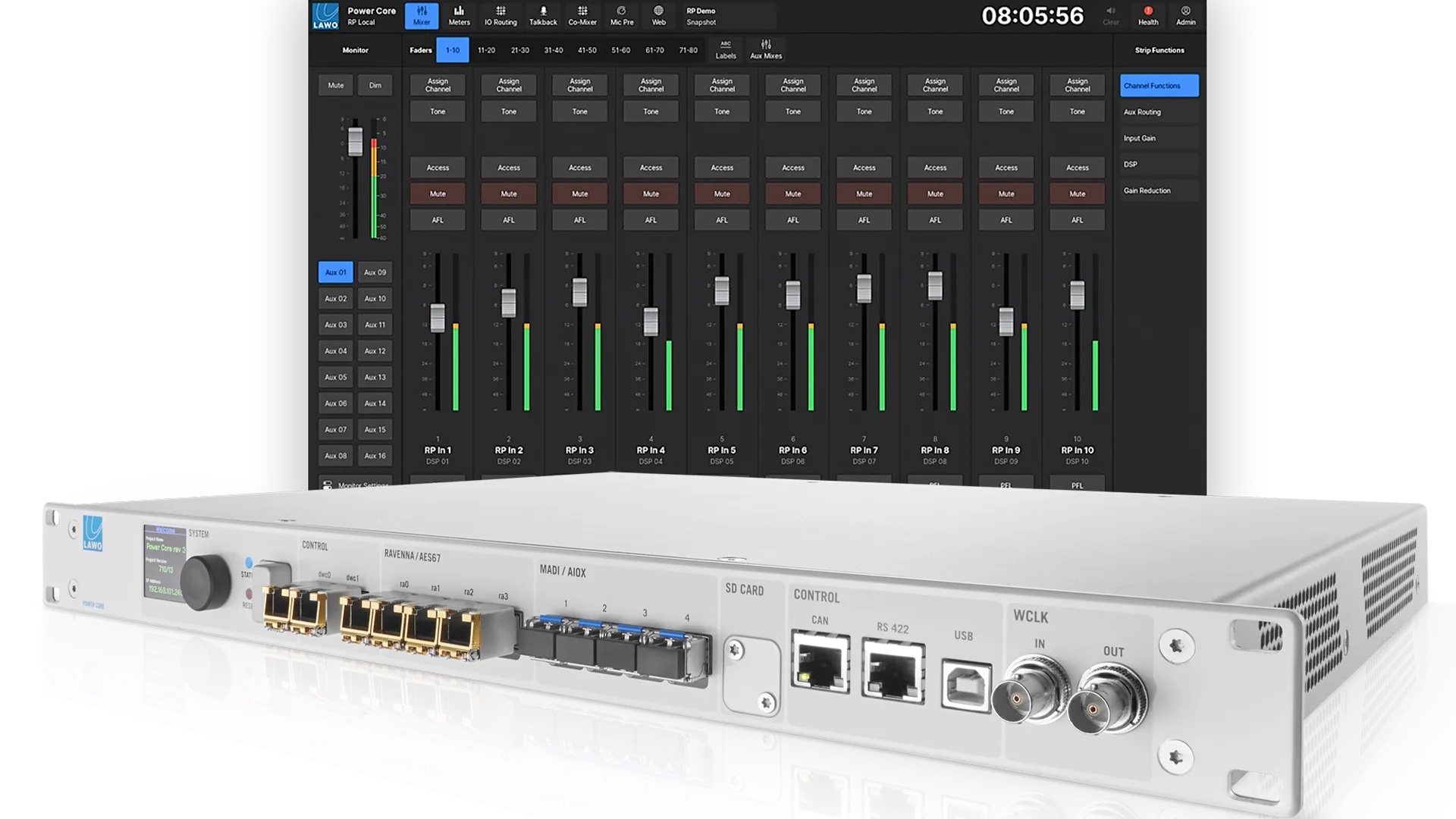Click the Power Core RP Local title
The width and height of the screenshot is (1456, 819).
click(x=372, y=16)
